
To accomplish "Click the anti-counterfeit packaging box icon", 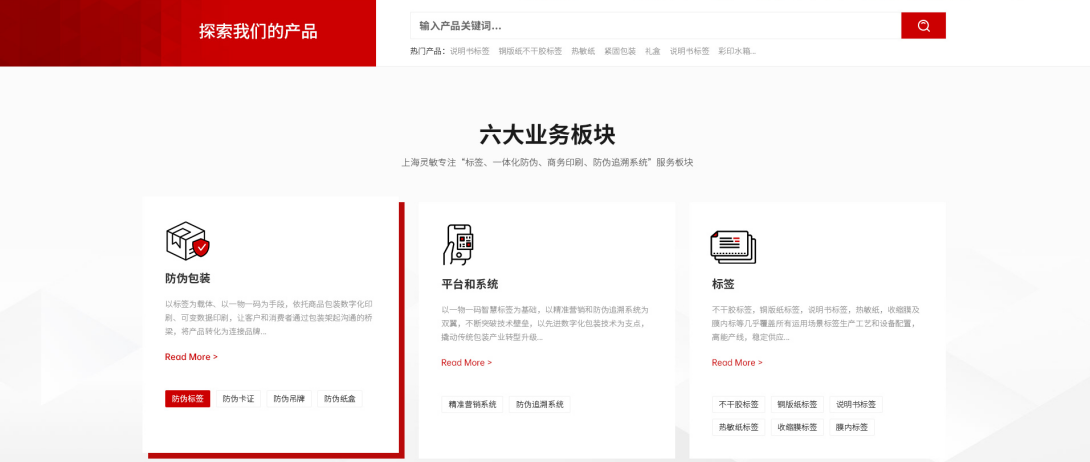I will pyautogui.click(x=187, y=241).
